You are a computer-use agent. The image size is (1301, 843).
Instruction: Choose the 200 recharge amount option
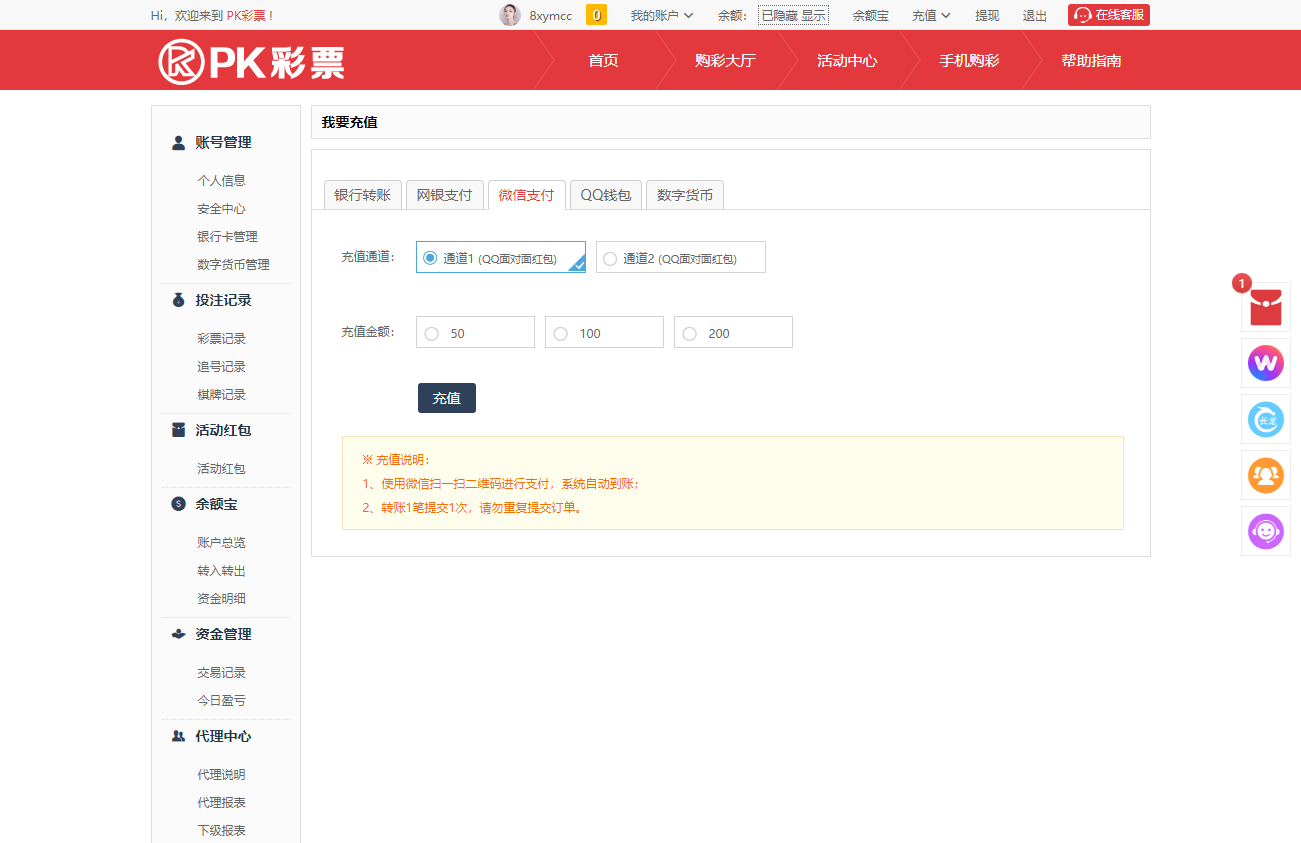[690, 333]
